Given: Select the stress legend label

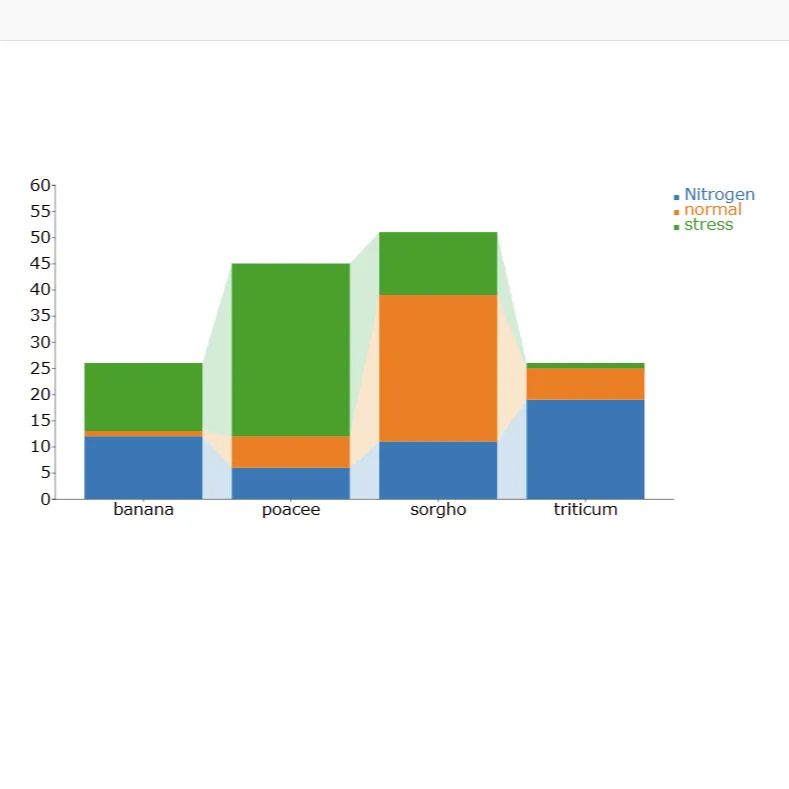Looking at the screenshot, I should (708, 225).
